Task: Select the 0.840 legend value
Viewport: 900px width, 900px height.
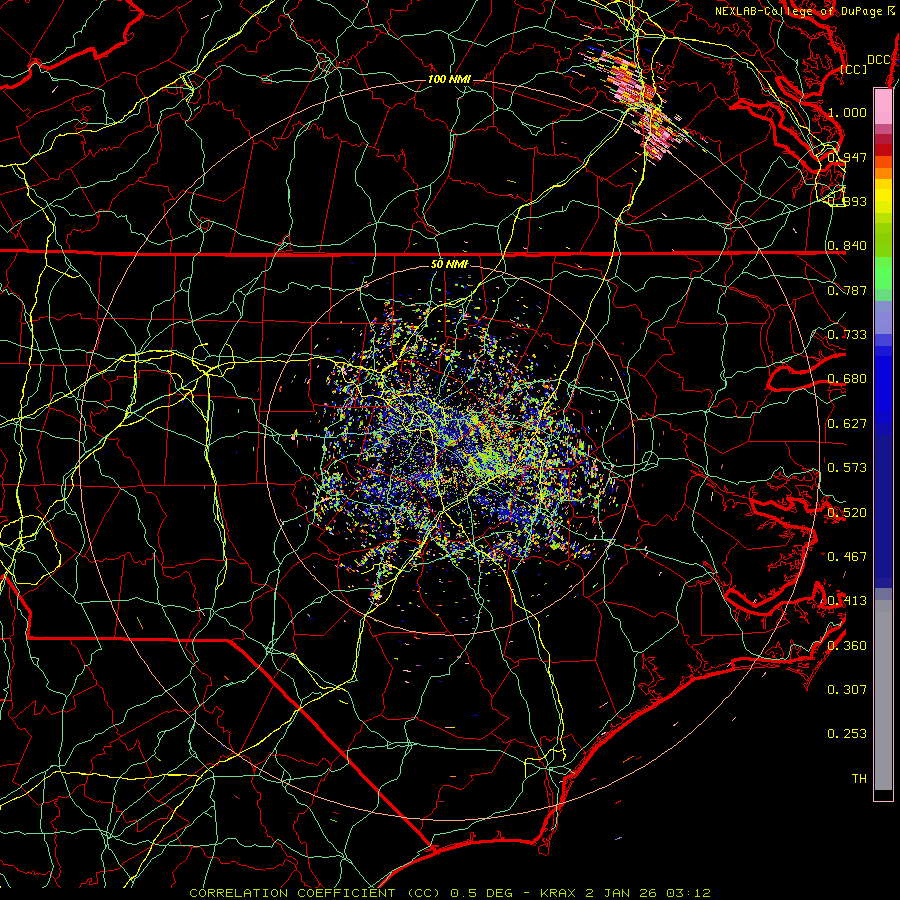Action: pyautogui.click(x=847, y=246)
